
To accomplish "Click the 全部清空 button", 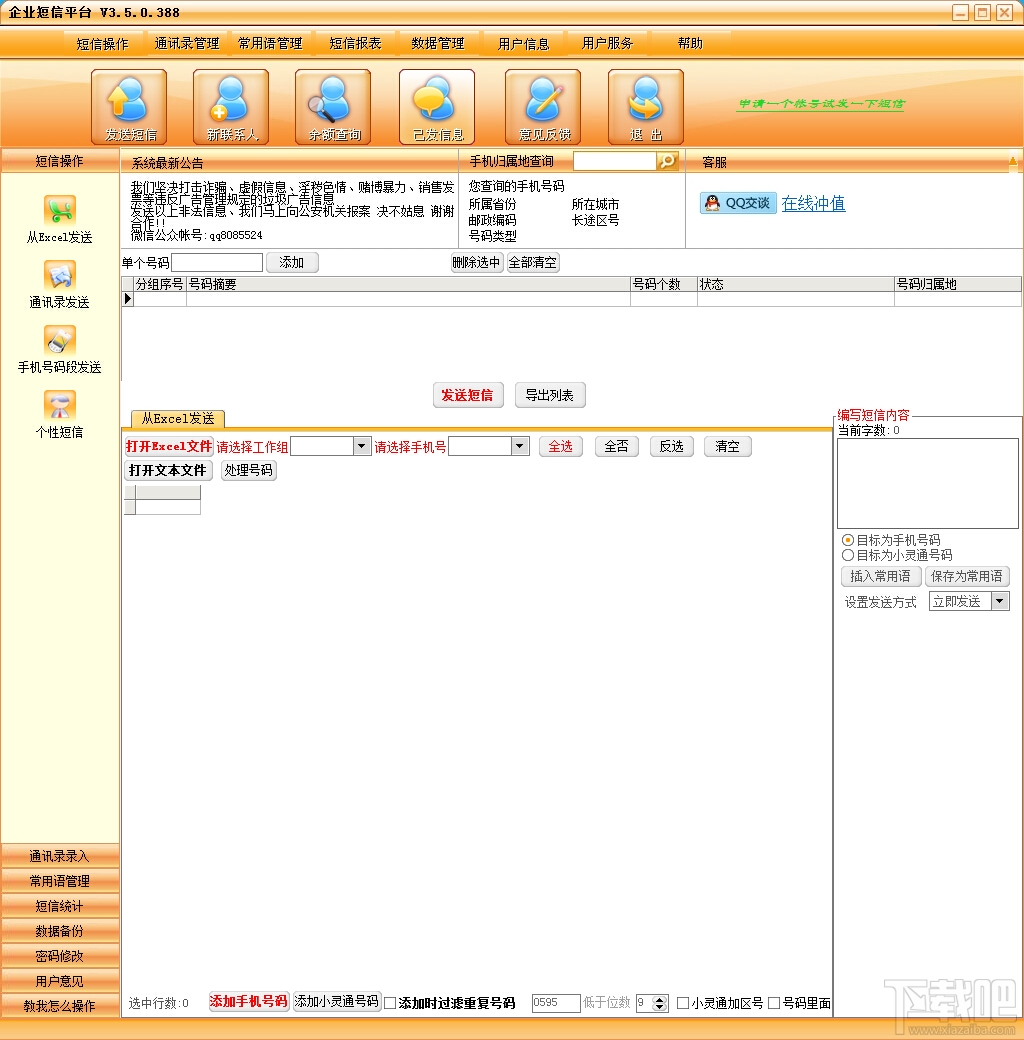I will pos(533,263).
